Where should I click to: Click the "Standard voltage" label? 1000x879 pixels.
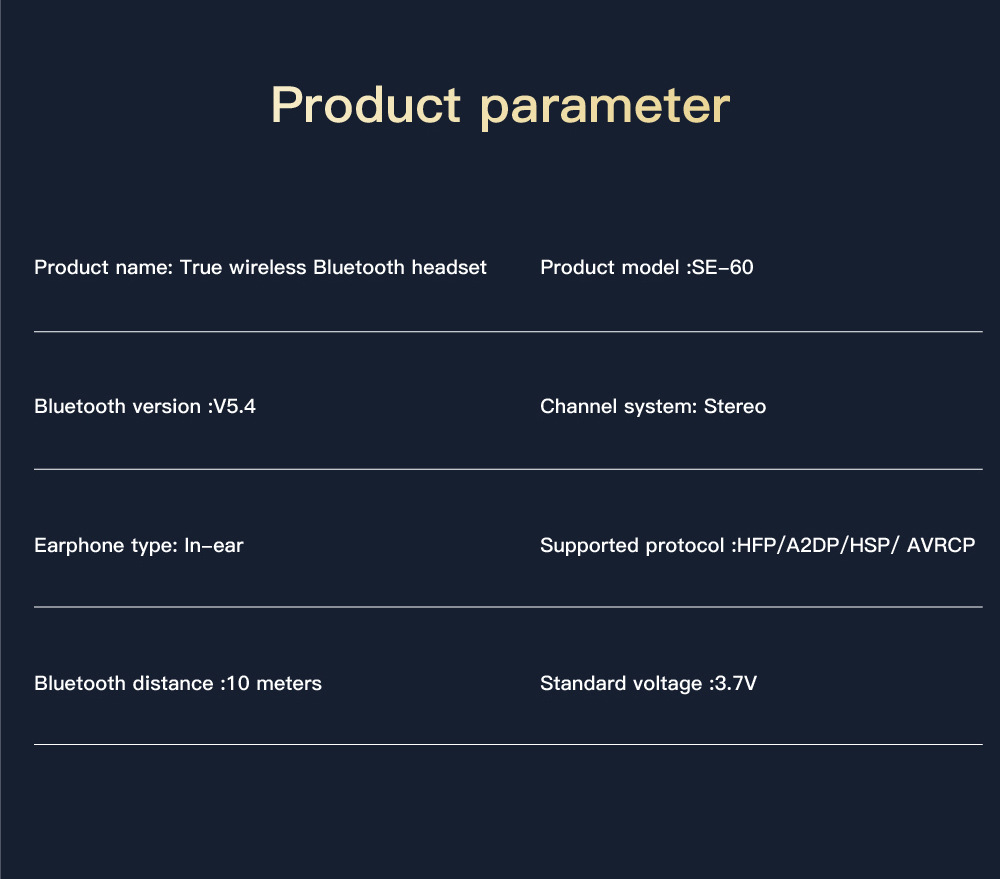click(621, 683)
